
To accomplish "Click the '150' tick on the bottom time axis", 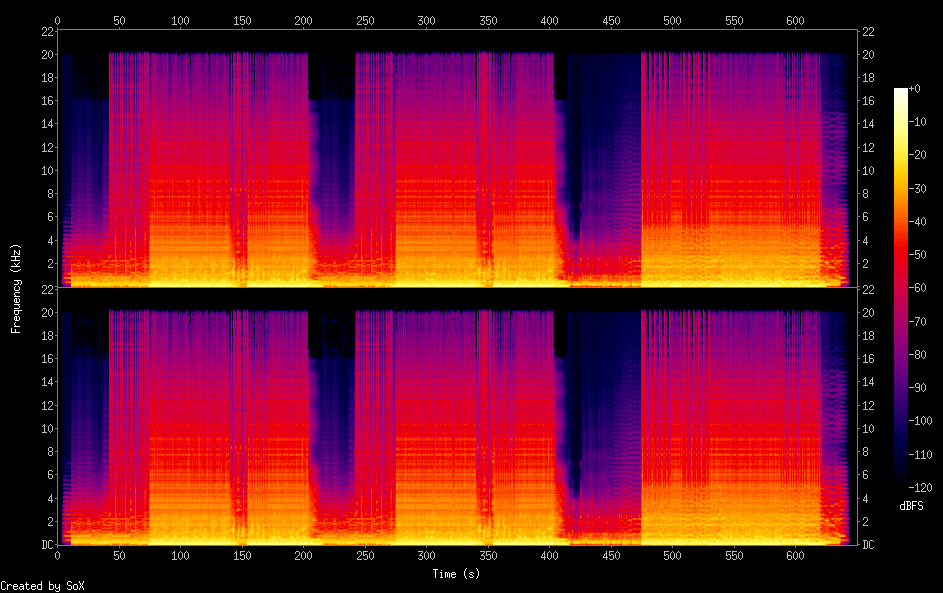I will click(242, 556).
